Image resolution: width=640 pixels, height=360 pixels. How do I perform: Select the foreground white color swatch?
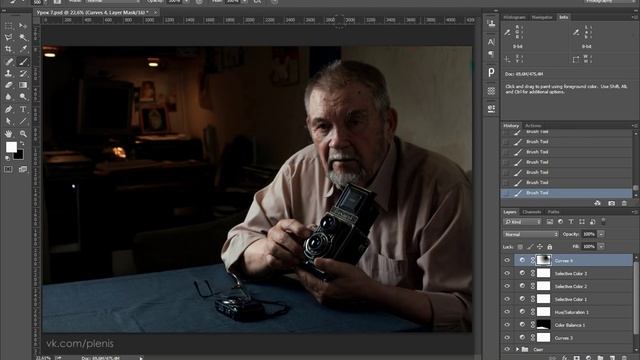[11, 147]
